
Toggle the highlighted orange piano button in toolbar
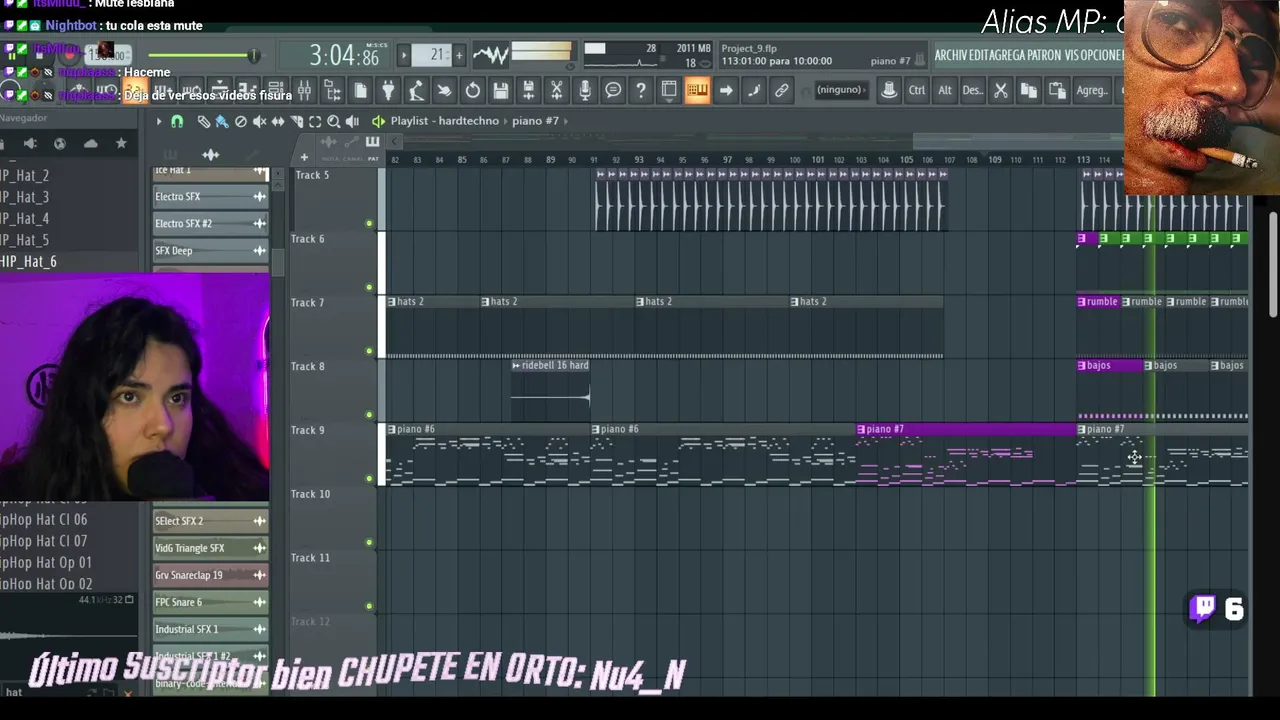pos(697,91)
